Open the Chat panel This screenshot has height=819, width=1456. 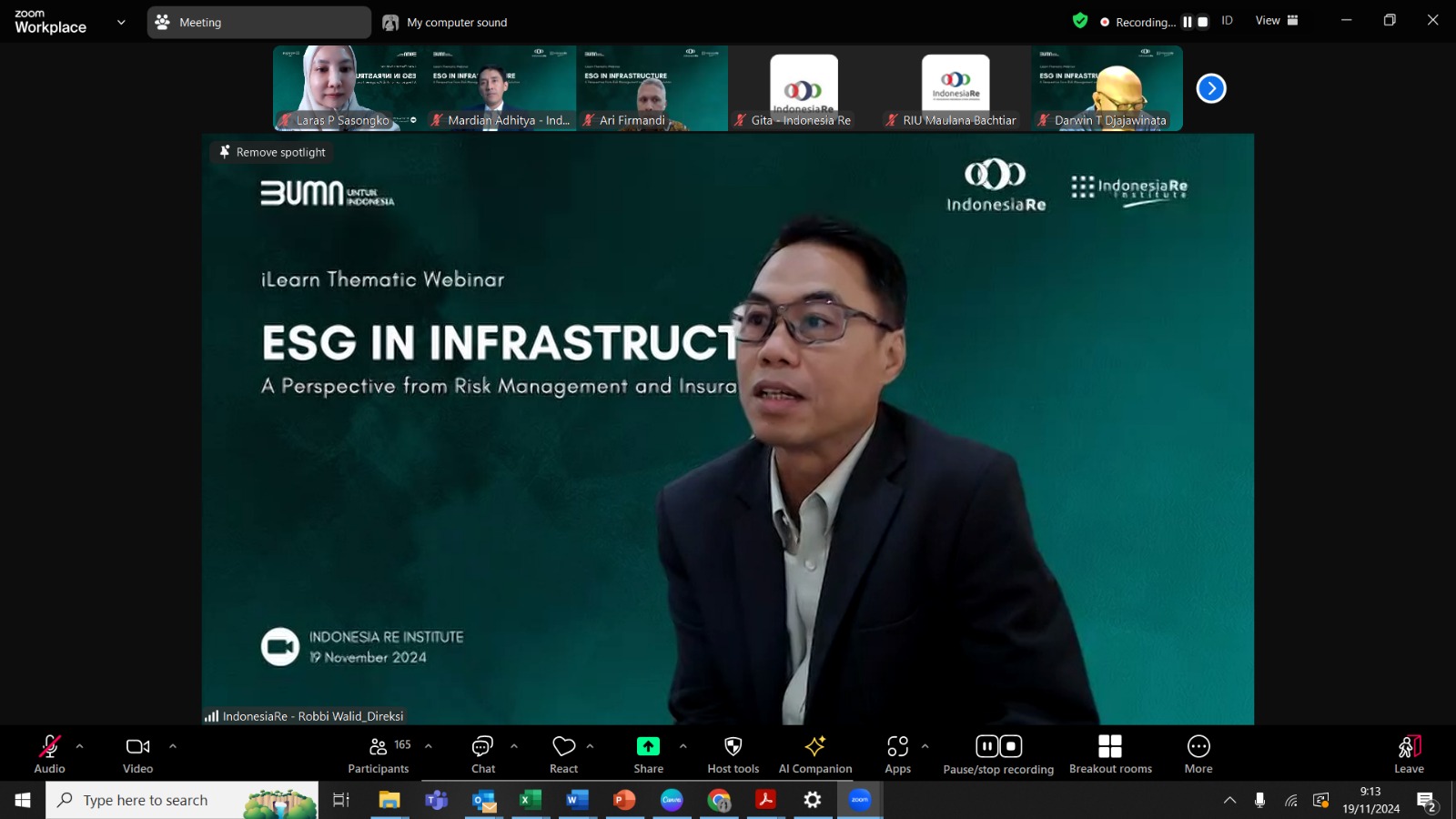click(483, 754)
